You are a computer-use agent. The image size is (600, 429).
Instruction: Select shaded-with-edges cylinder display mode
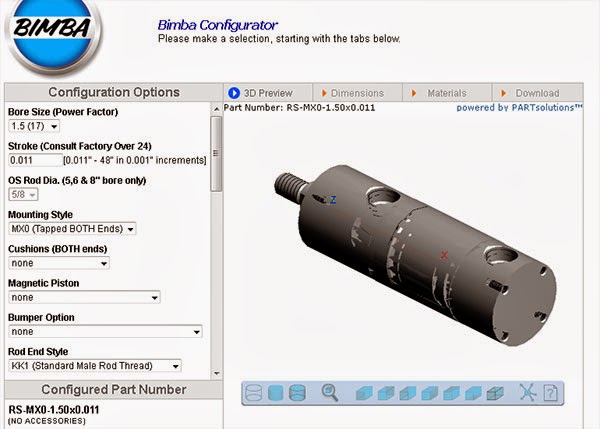point(297,393)
